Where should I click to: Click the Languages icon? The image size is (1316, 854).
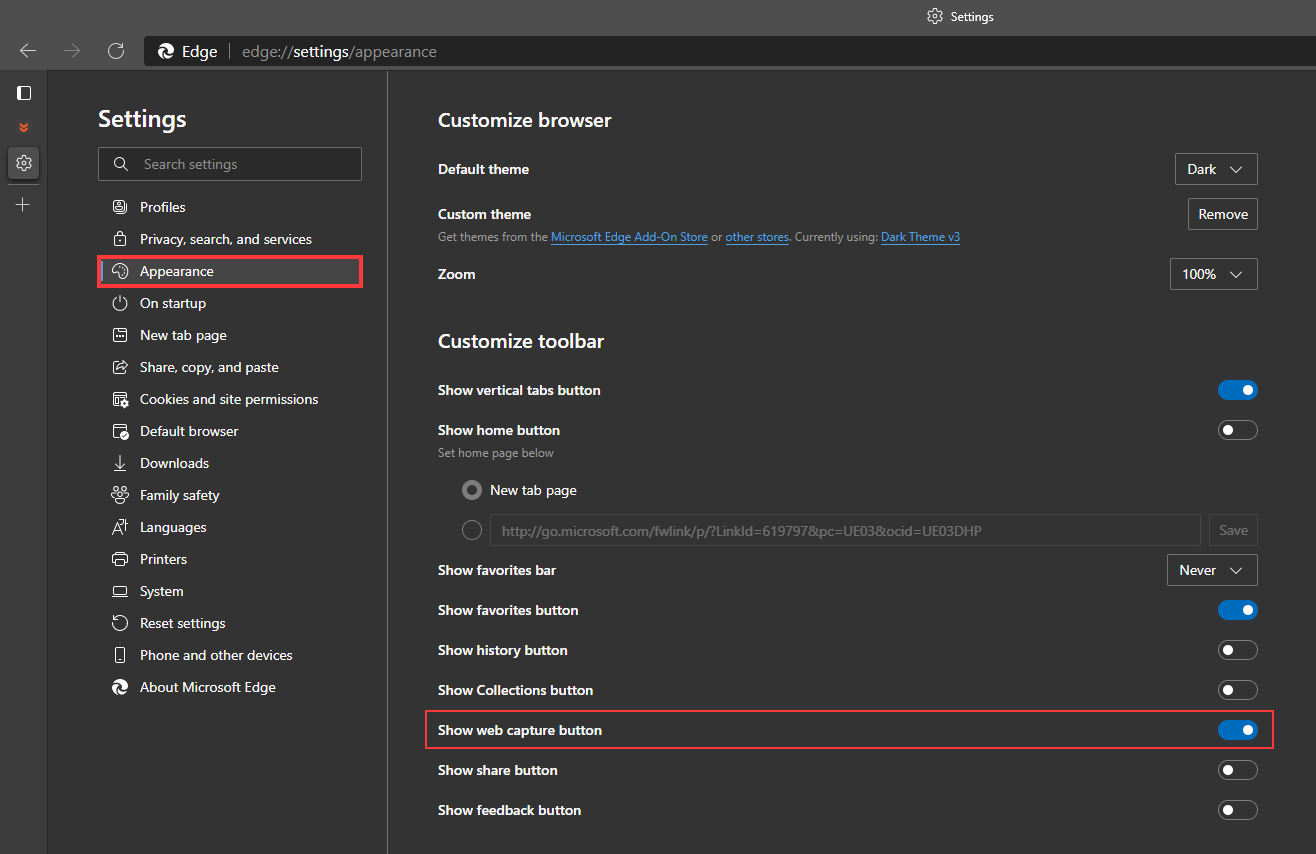coord(120,527)
